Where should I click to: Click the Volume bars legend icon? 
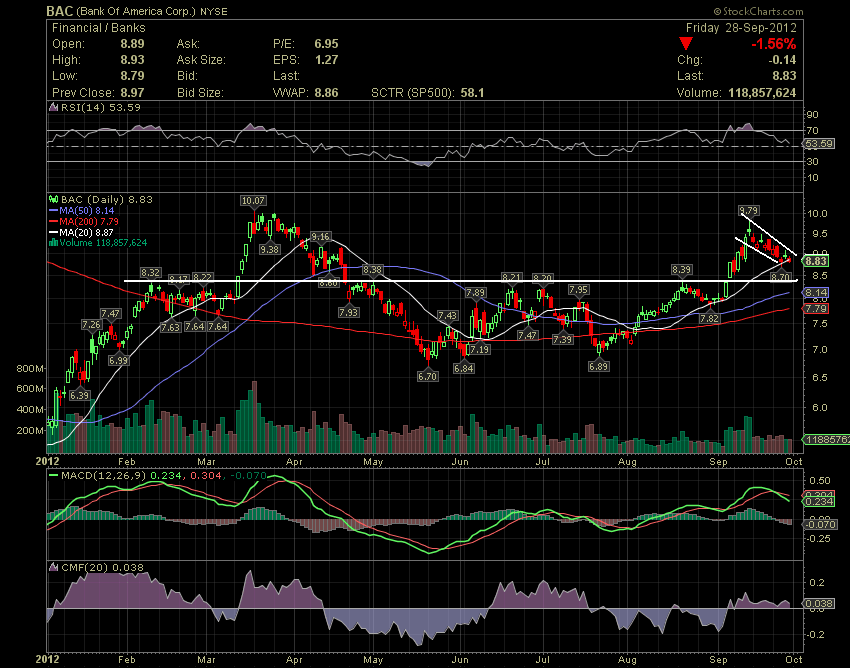coord(53,242)
